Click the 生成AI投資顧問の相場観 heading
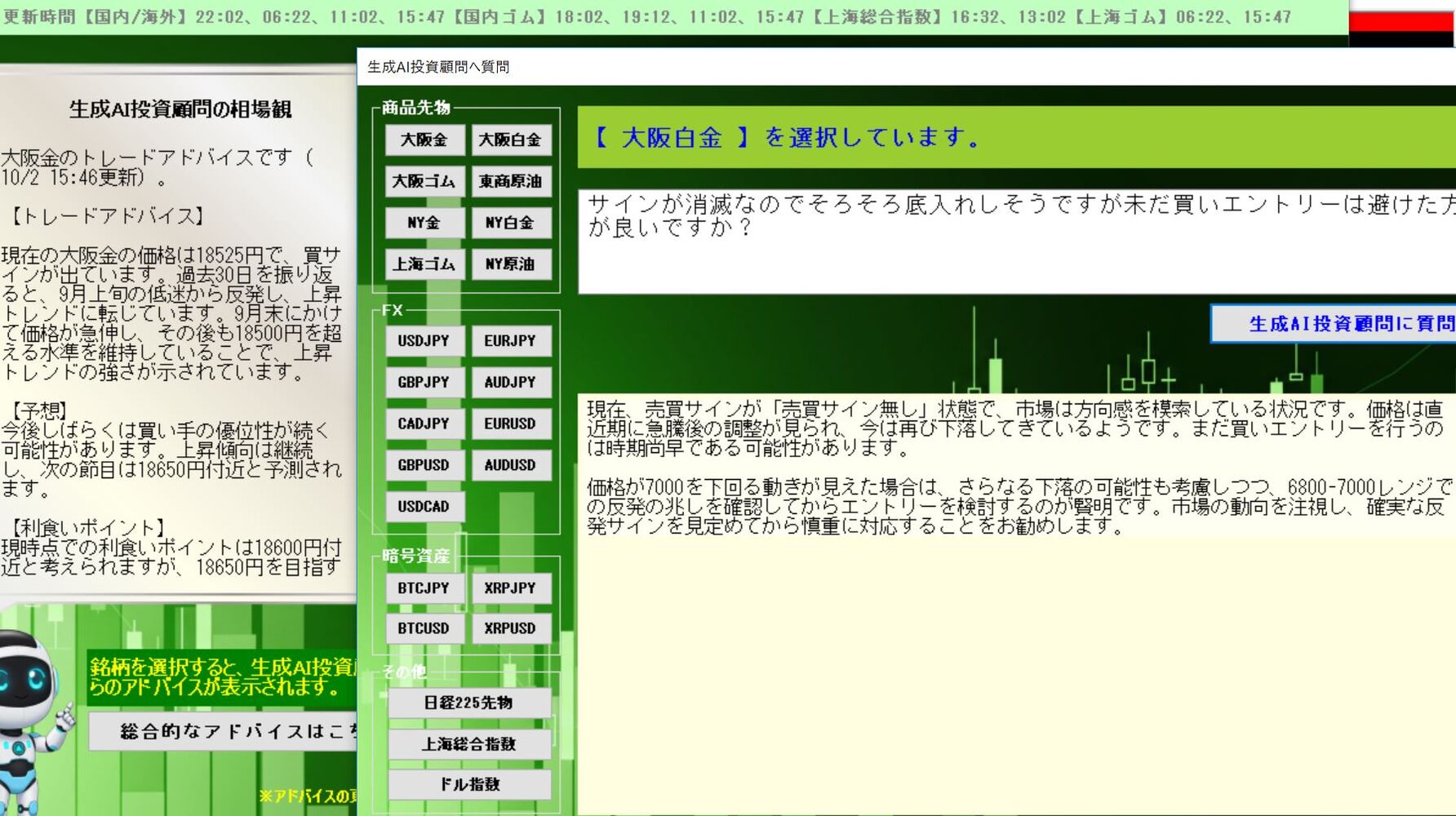 point(180,109)
